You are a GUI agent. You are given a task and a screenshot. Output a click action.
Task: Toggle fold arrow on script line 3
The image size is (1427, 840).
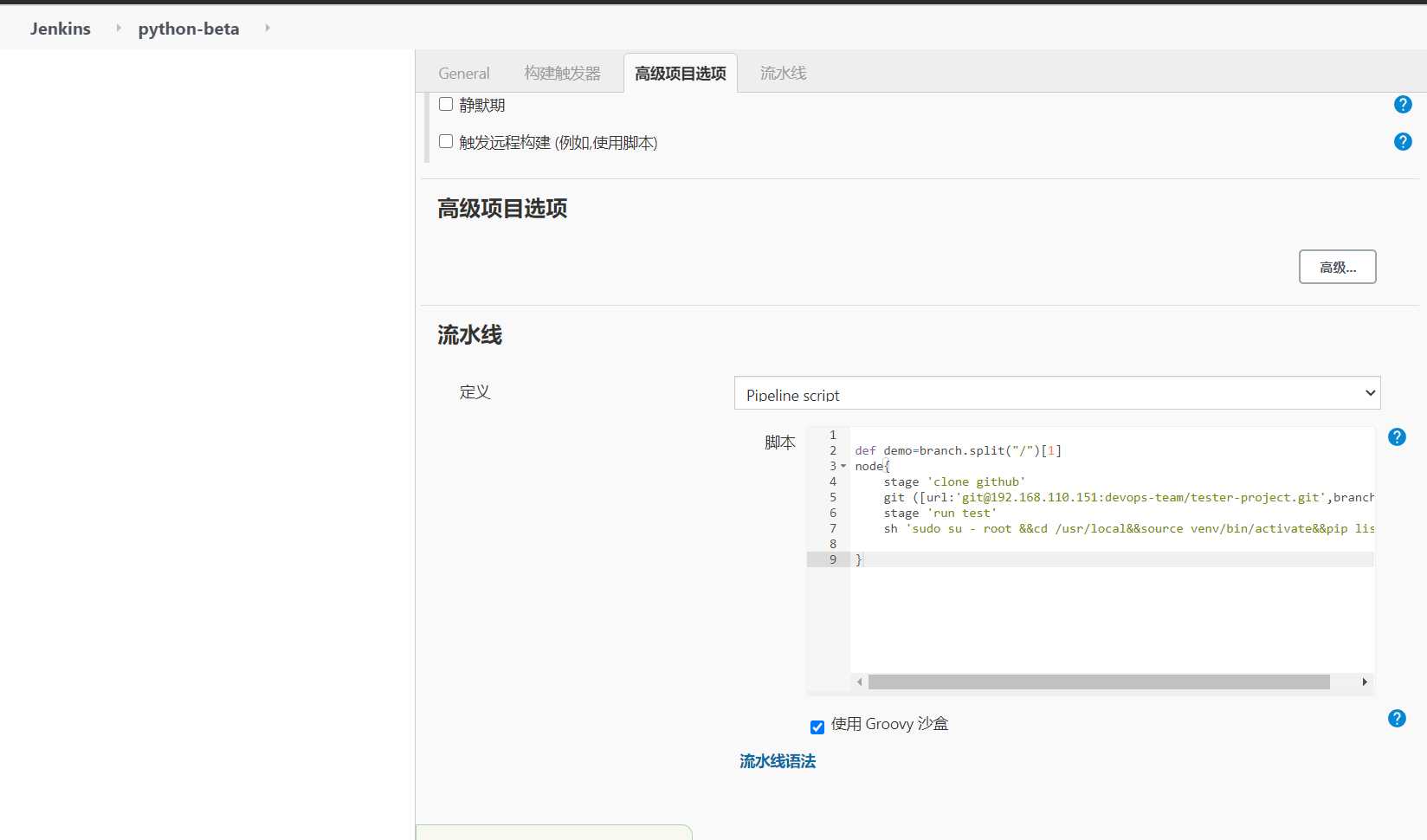[843, 466]
